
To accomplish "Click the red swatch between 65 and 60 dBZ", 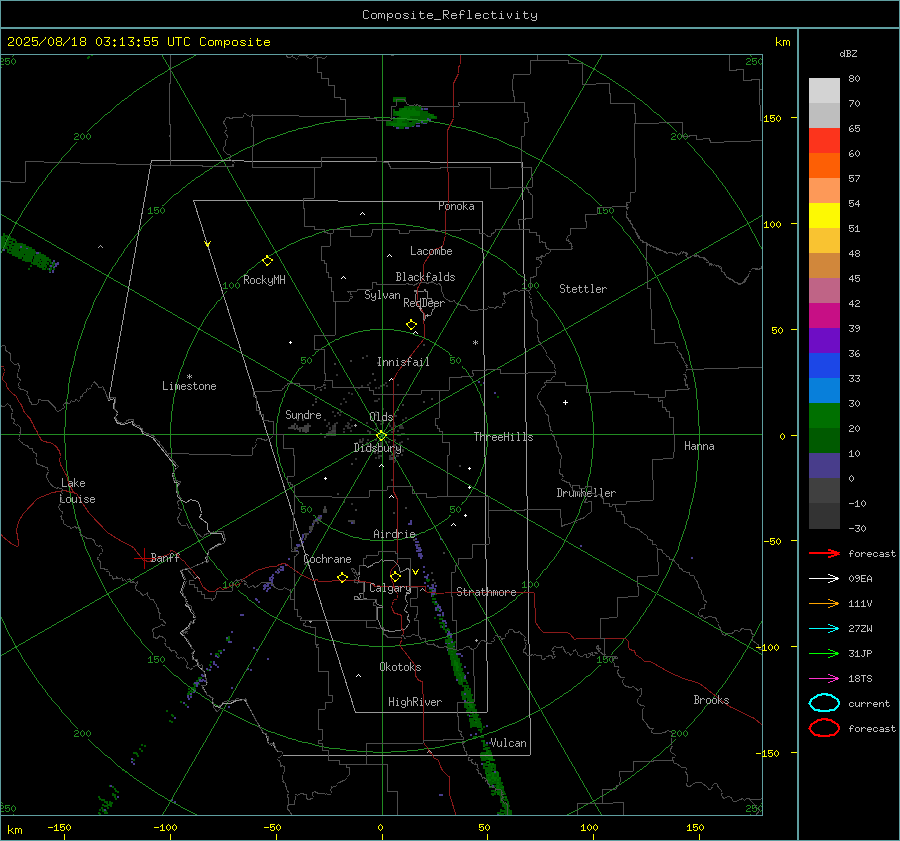I will click(x=824, y=141).
